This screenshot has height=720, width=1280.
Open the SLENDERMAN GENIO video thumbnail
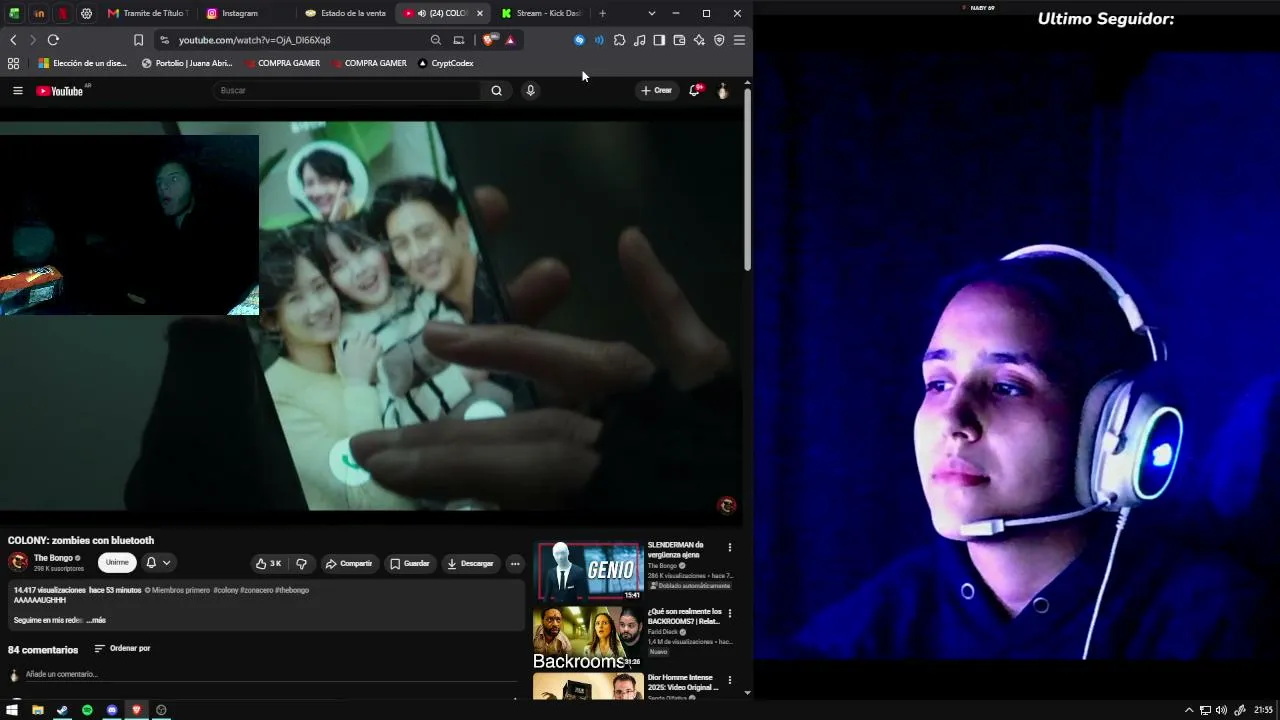(x=590, y=571)
